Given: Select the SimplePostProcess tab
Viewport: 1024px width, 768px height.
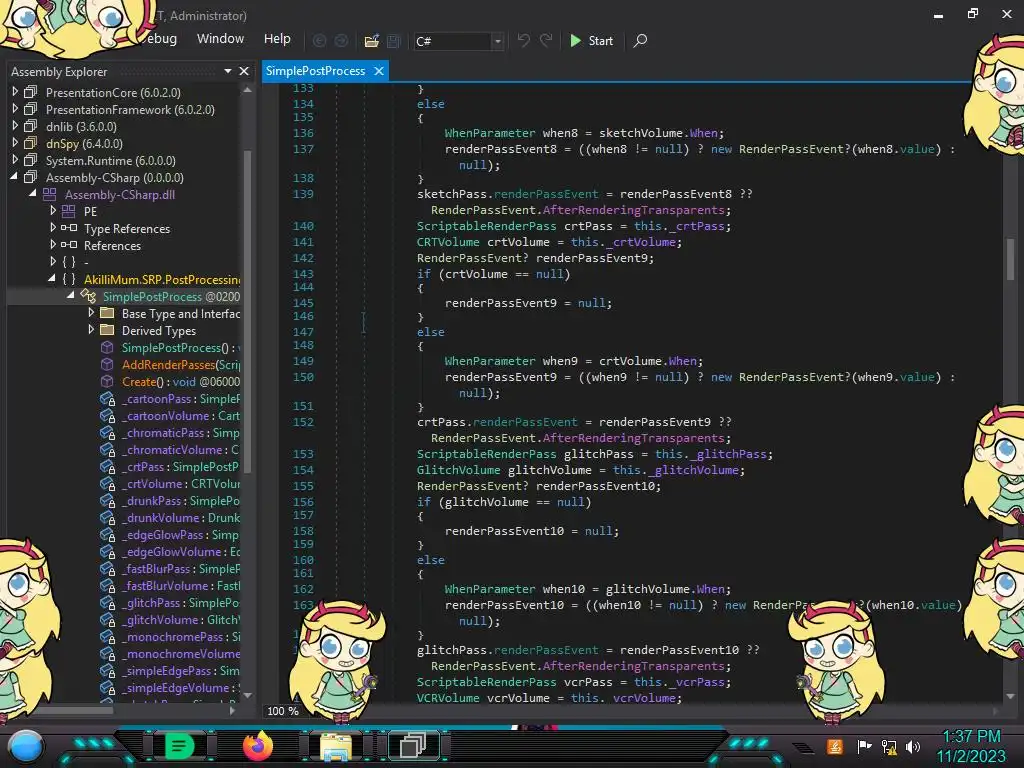Looking at the screenshot, I should click(x=315, y=71).
